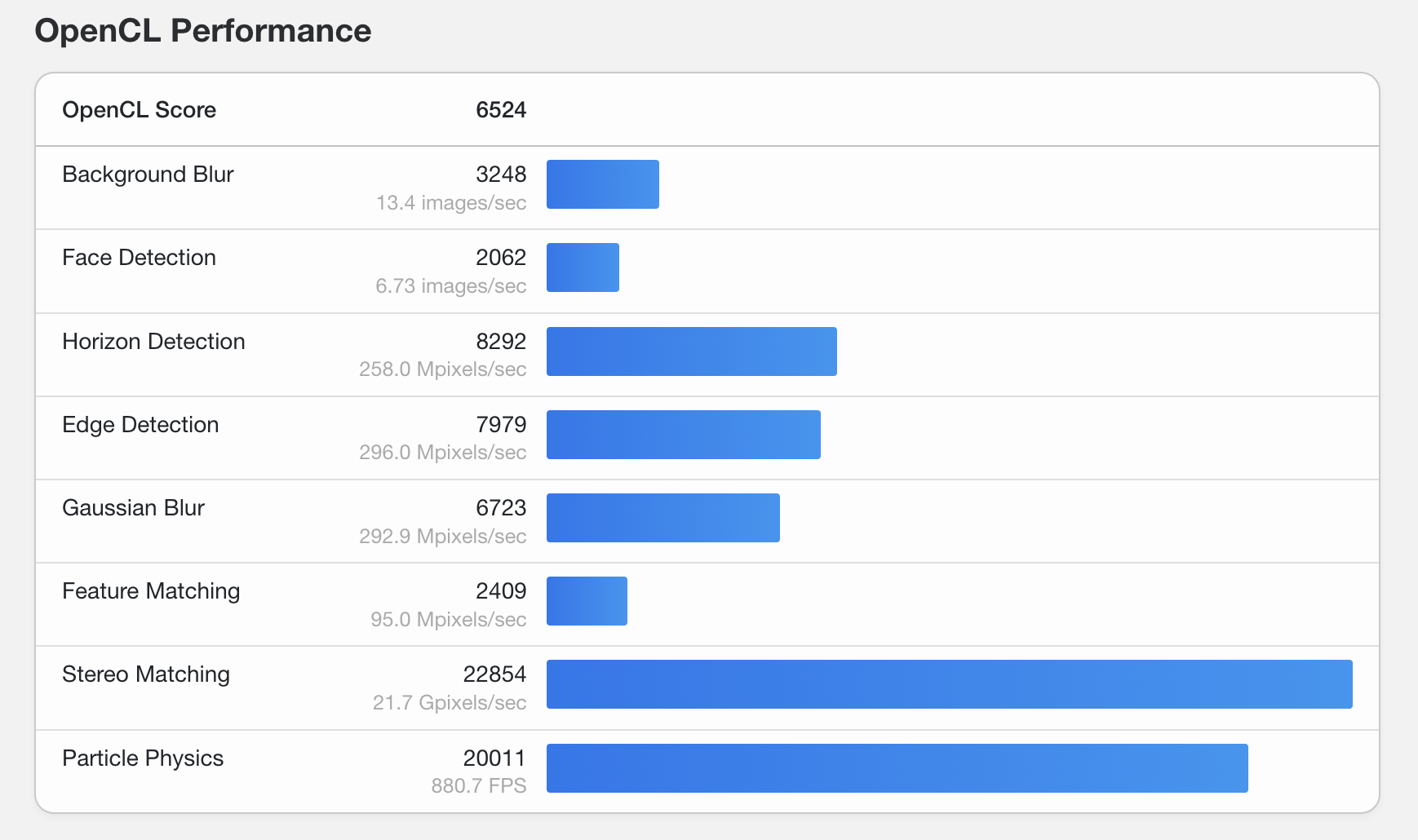The height and width of the screenshot is (840, 1418).
Task: Click the 880.7 FPS value
Action: 479,786
